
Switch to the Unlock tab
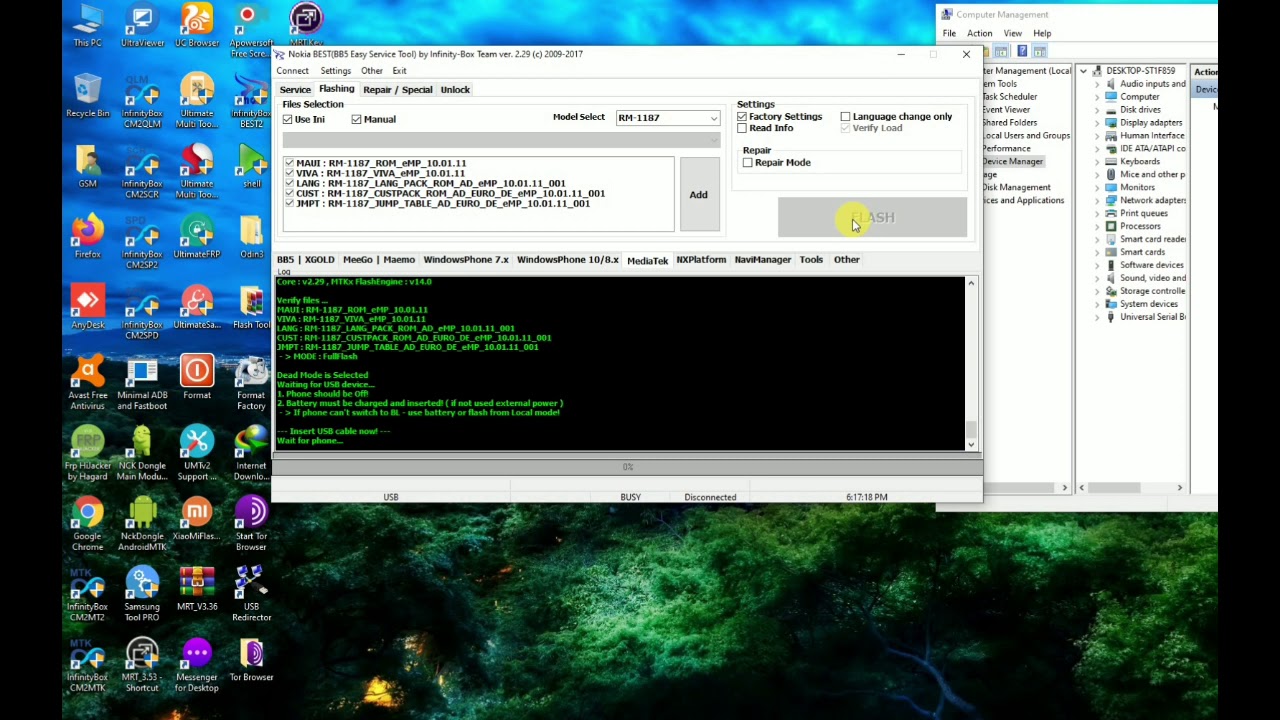(455, 90)
